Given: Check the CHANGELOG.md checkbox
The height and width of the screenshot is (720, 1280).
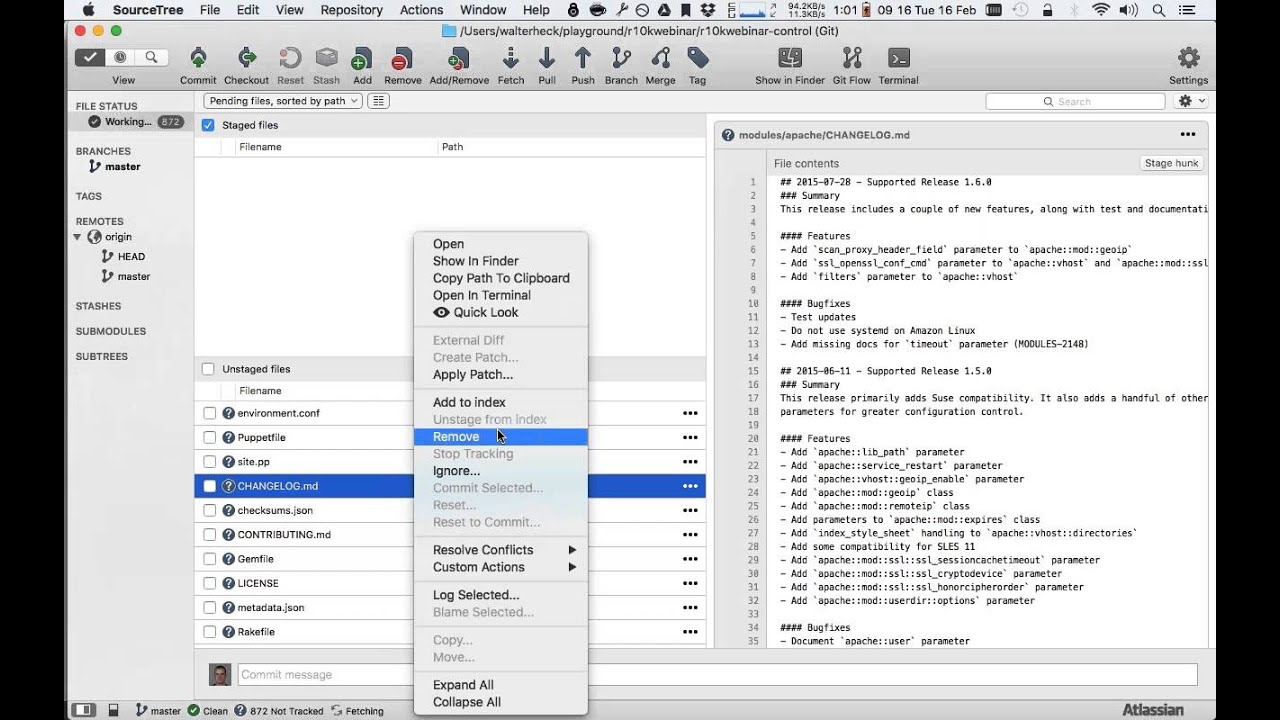Looking at the screenshot, I should pos(210,486).
